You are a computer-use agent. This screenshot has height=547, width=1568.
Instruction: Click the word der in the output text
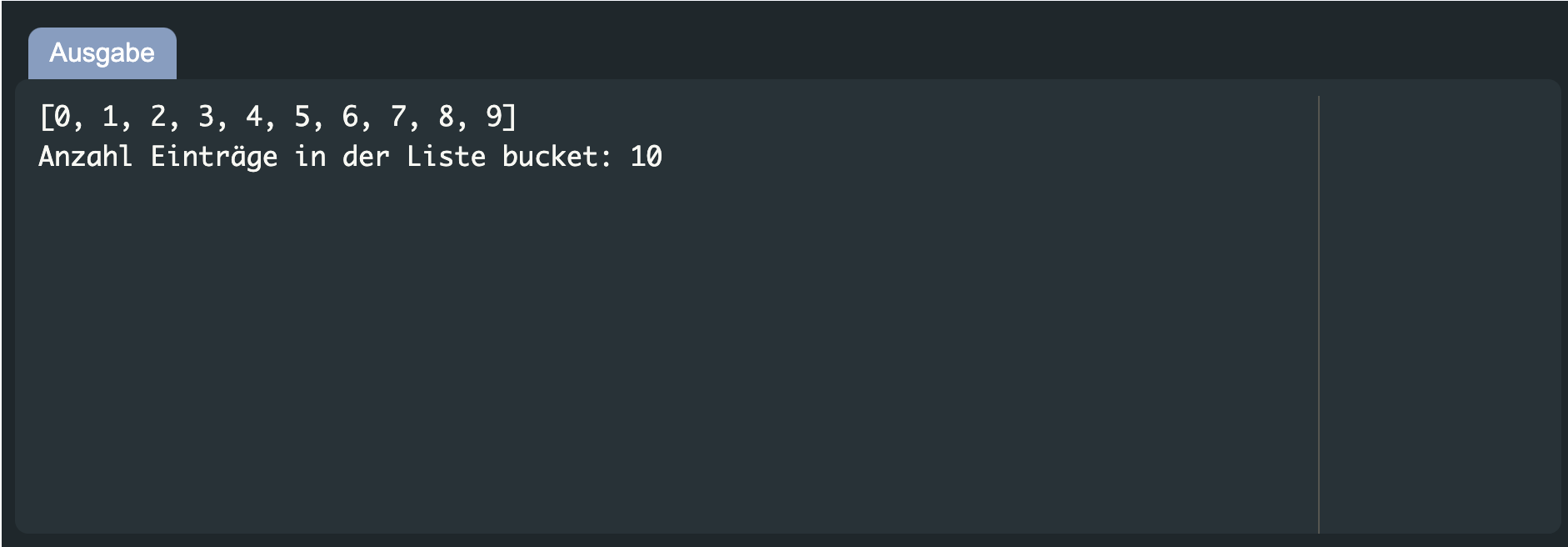[x=367, y=156]
